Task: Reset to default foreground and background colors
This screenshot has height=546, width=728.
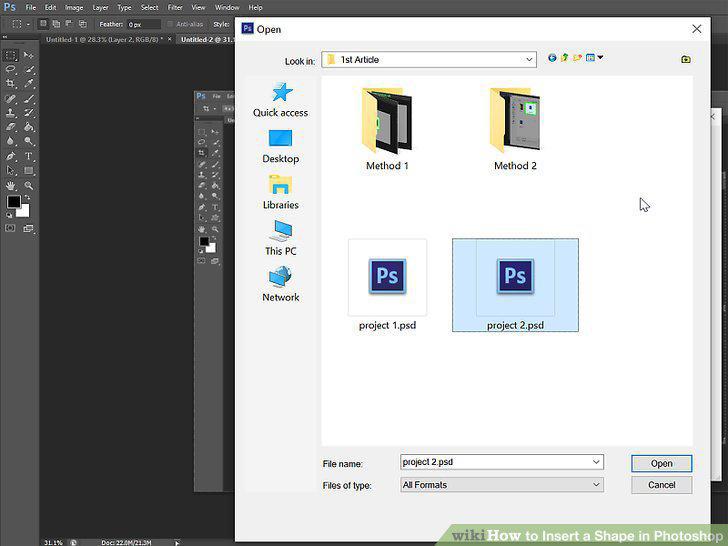Action: pos(9,215)
